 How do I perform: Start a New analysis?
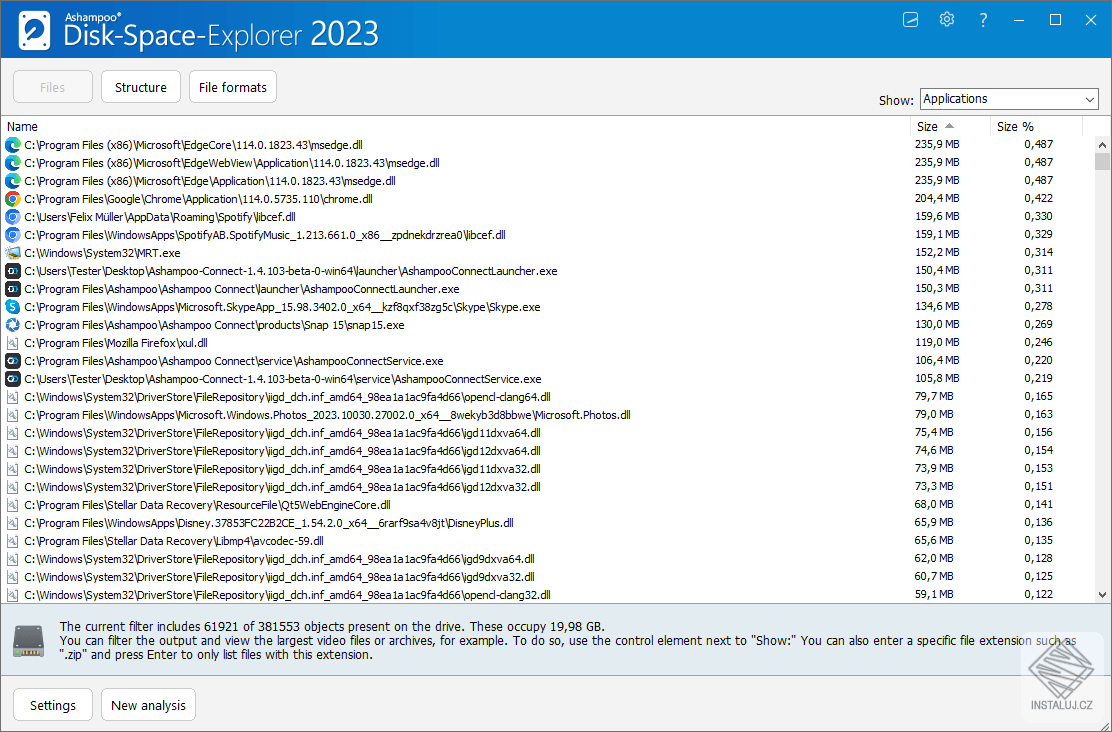[148, 705]
